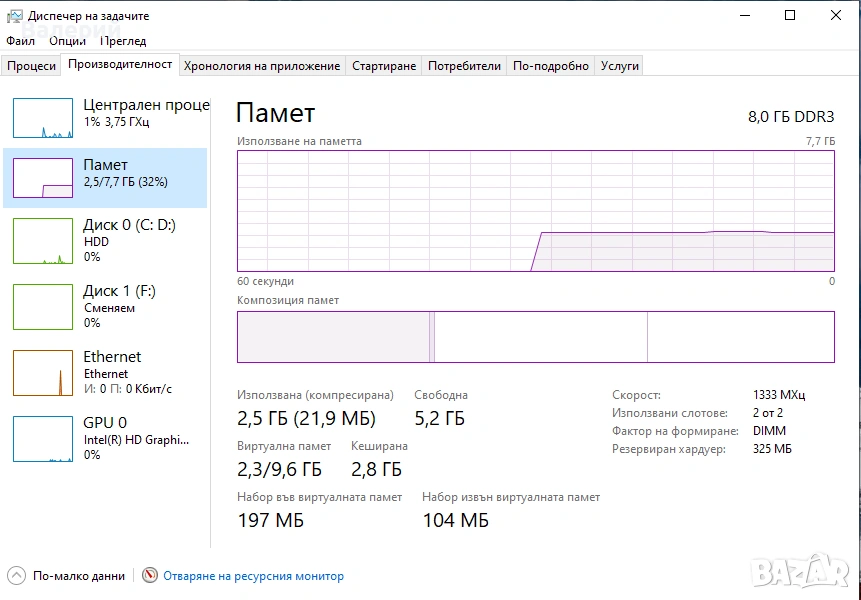Switch to Хронология на приложение tab
The width and height of the screenshot is (861, 600).
pyautogui.click(x=262, y=66)
